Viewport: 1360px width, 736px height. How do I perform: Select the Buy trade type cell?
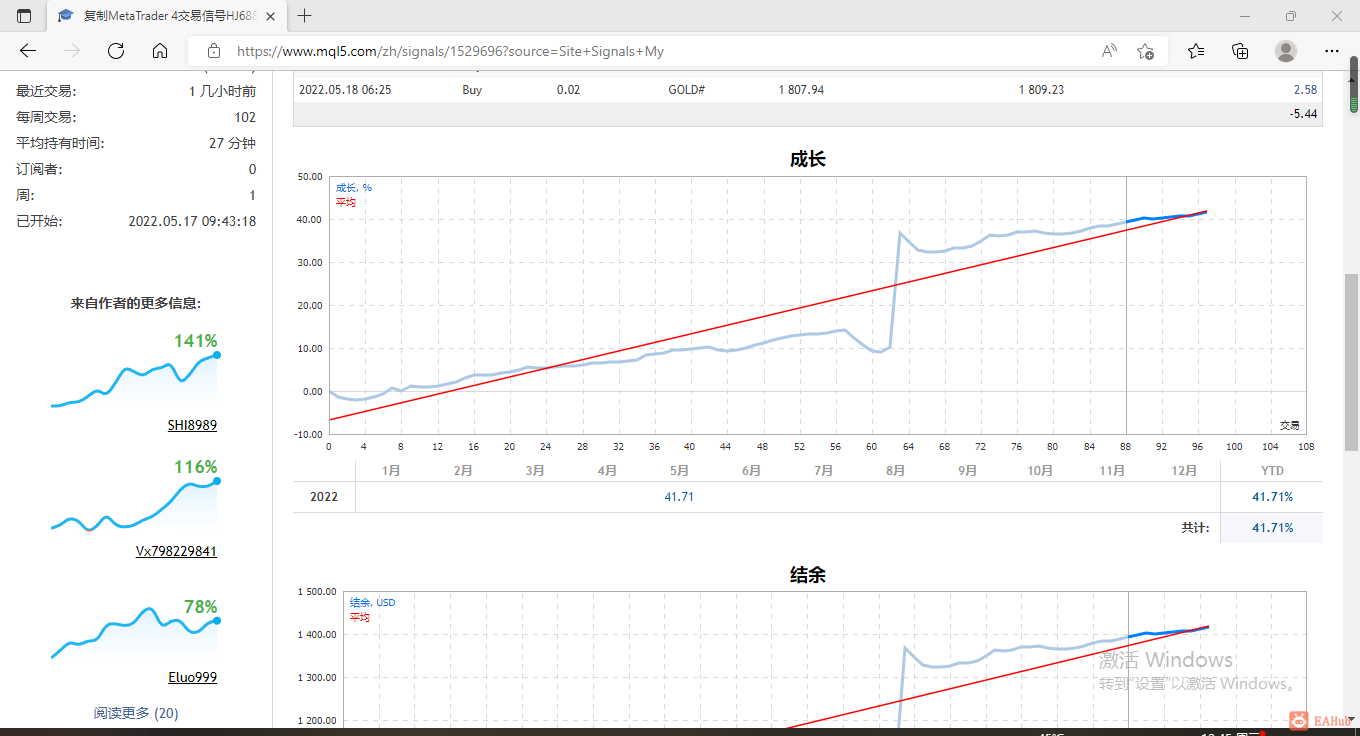472,90
